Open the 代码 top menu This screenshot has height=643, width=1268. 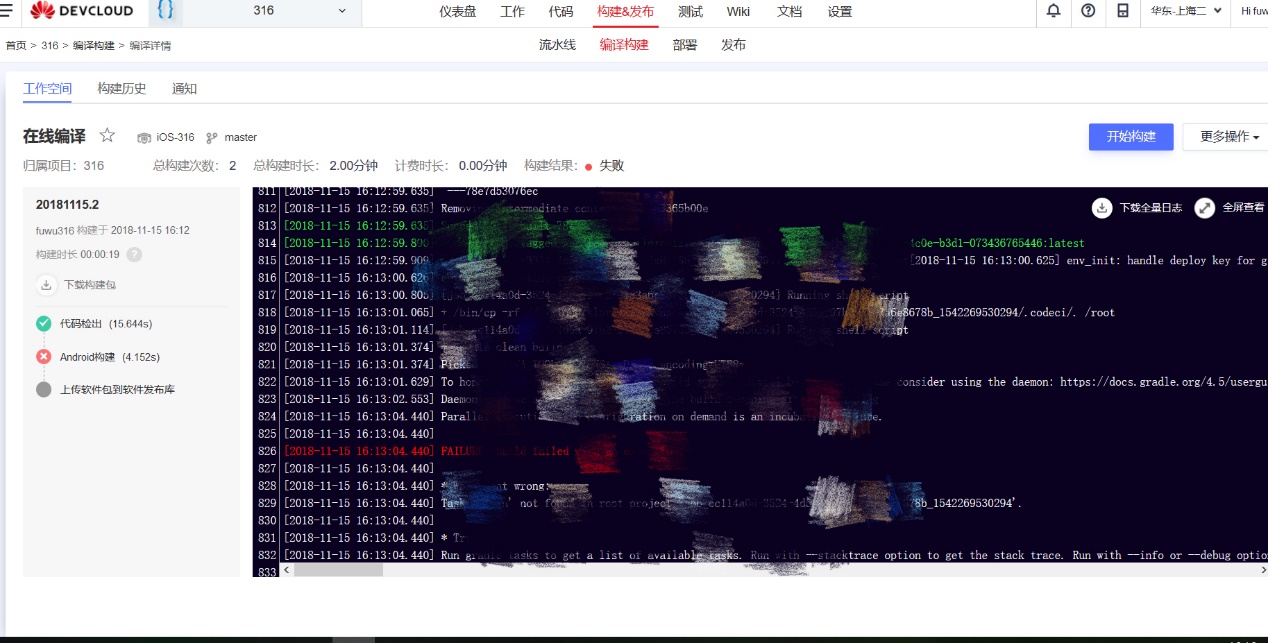point(561,12)
